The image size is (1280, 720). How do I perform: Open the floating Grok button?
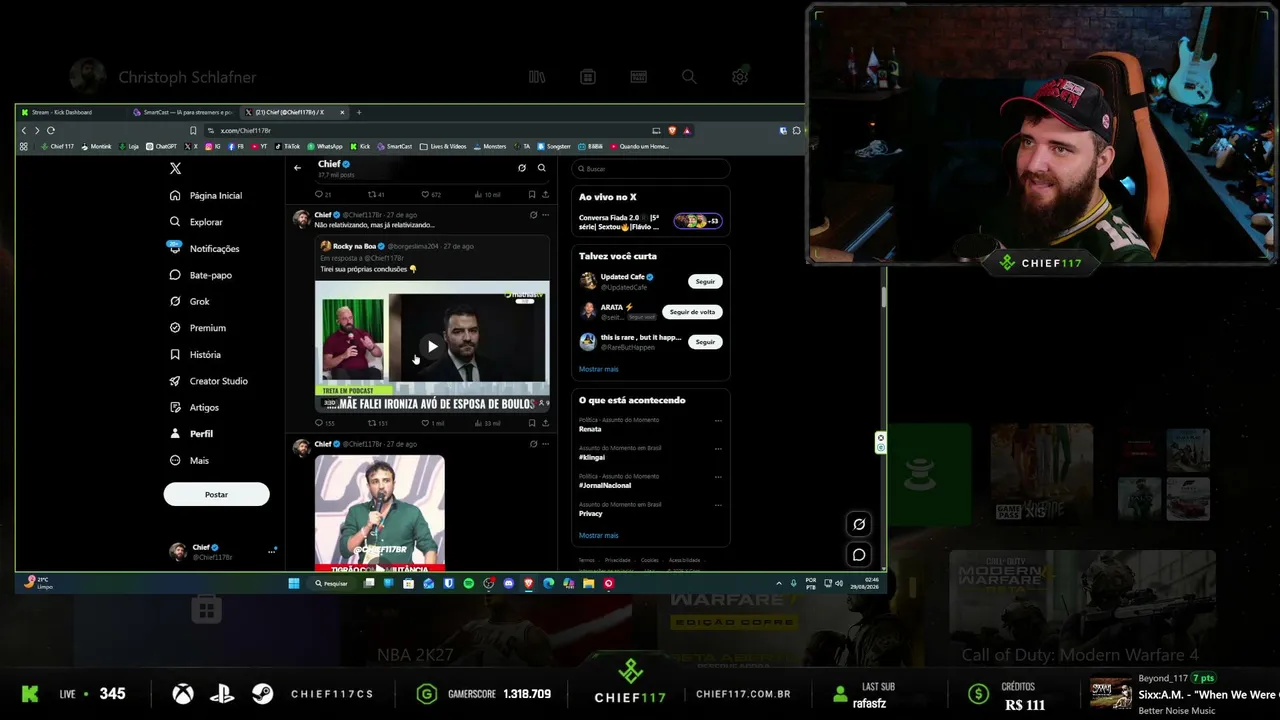pos(859,524)
